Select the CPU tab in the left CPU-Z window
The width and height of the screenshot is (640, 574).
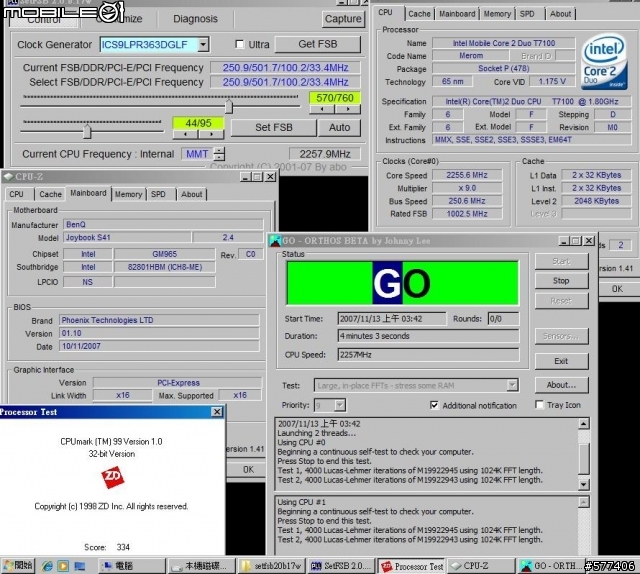click(16, 194)
